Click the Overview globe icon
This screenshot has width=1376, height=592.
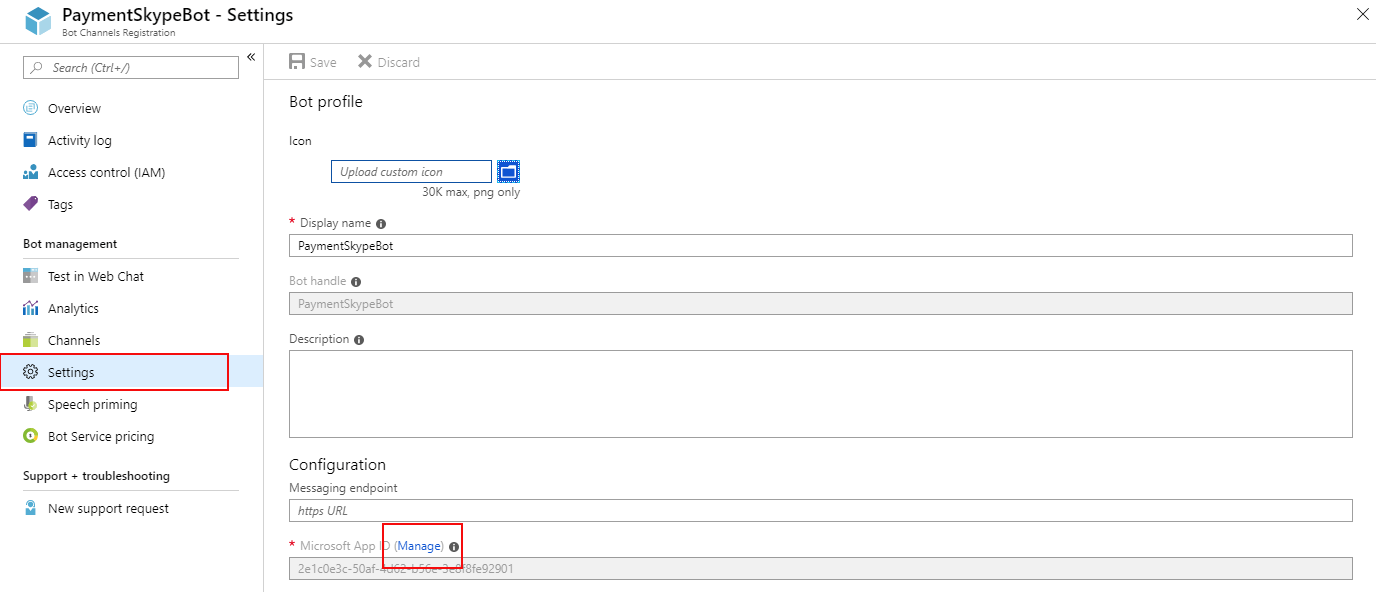30,108
